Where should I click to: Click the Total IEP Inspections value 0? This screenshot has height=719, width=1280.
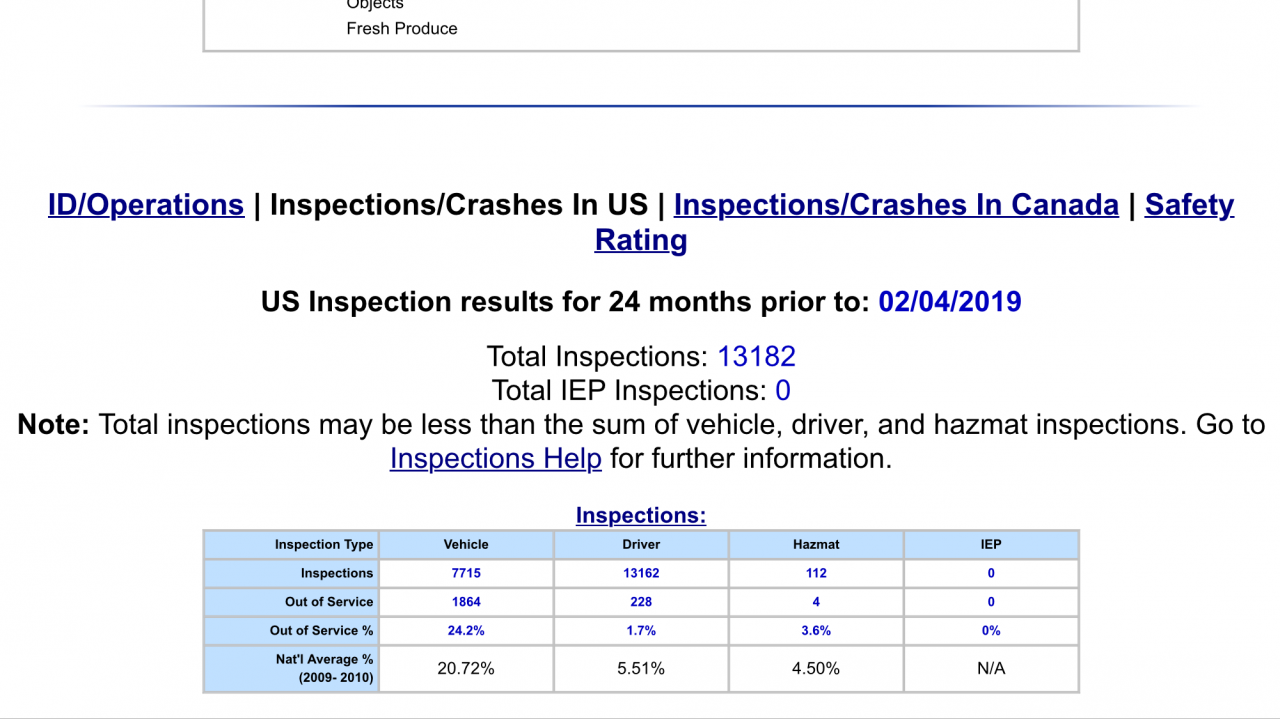(783, 391)
